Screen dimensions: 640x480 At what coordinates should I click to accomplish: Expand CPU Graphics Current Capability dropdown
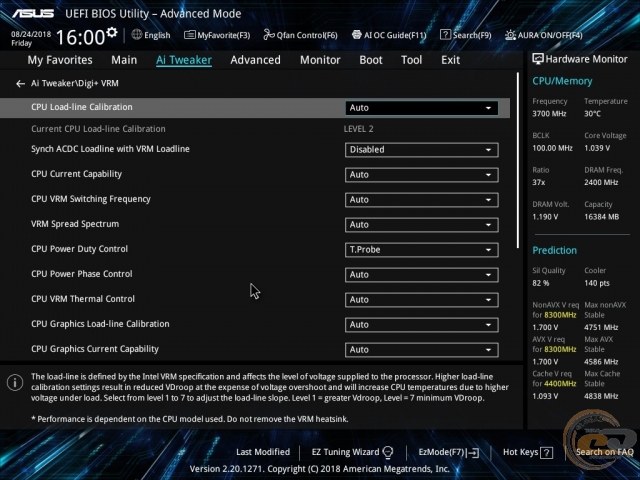(x=421, y=350)
